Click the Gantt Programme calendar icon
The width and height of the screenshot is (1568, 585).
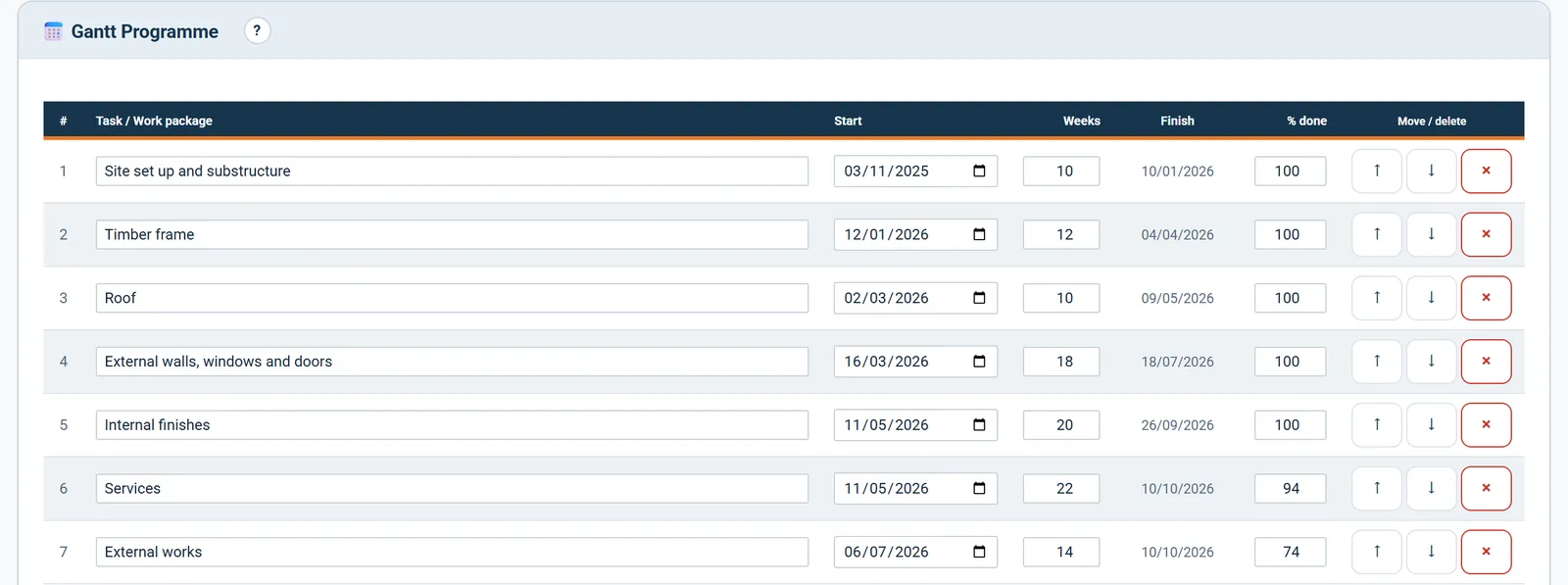click(x=53, y=31)
